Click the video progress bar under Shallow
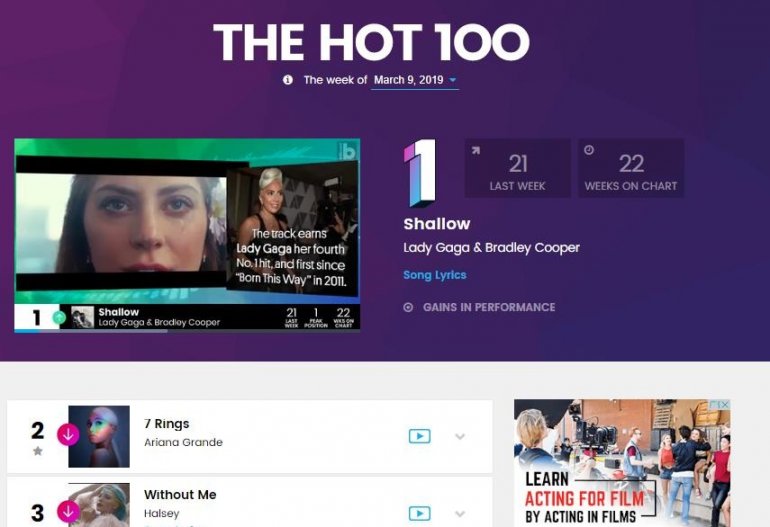The width and height of the screenshot is (770, 527). point(187,331)
